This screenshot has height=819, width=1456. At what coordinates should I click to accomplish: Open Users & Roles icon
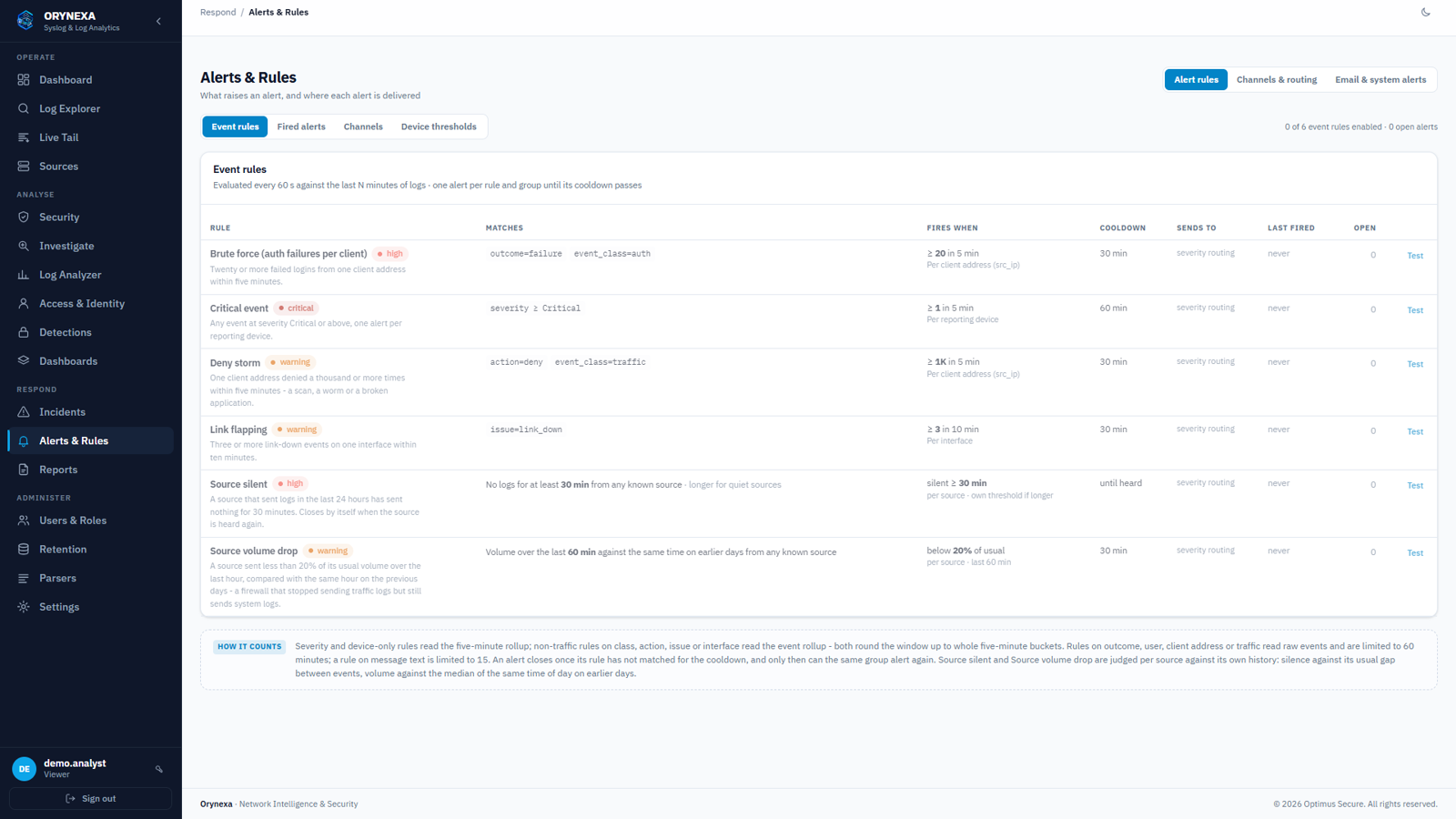[24, 521]
